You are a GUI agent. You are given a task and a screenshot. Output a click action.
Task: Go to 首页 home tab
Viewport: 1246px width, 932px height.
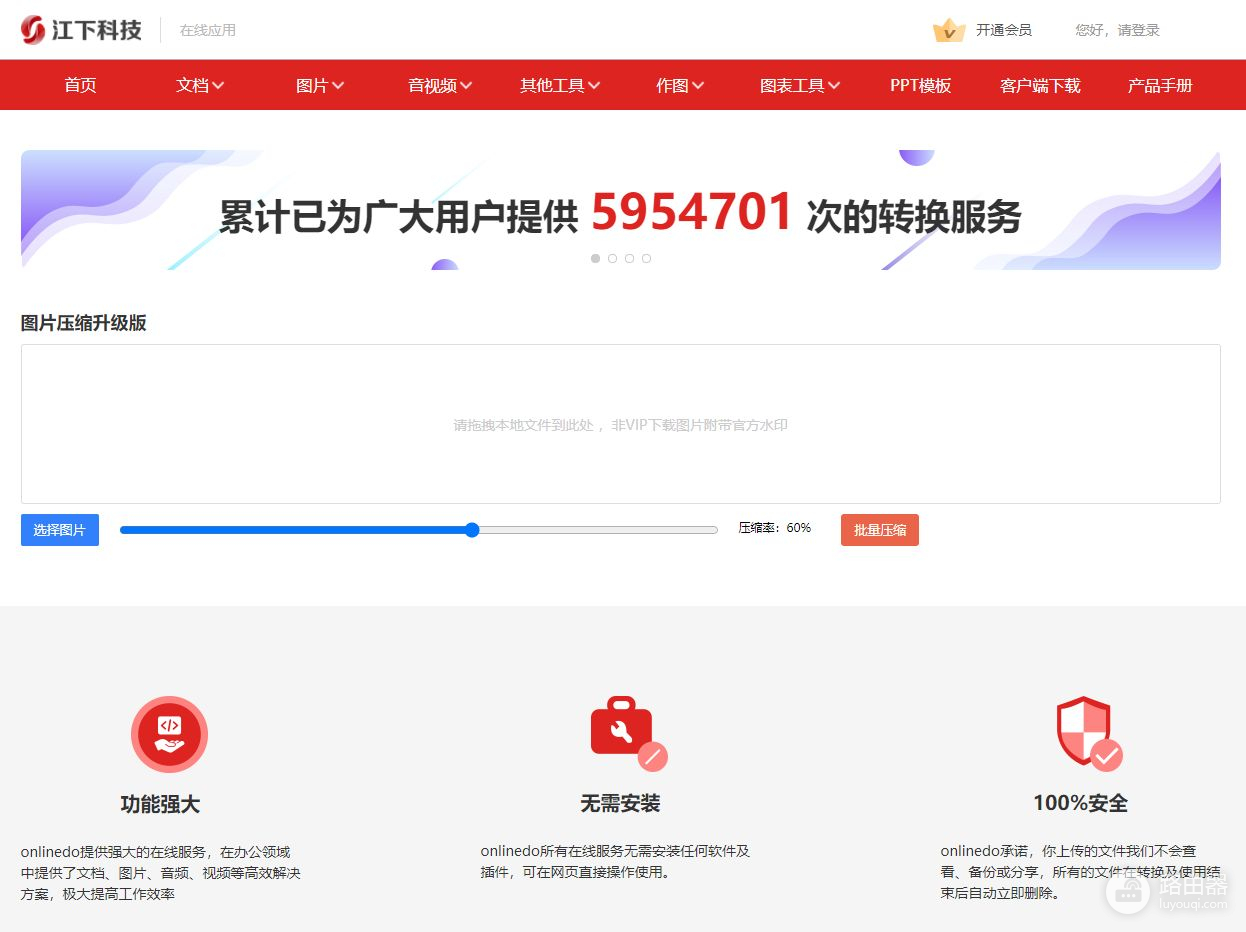click(x=80, y=85)
